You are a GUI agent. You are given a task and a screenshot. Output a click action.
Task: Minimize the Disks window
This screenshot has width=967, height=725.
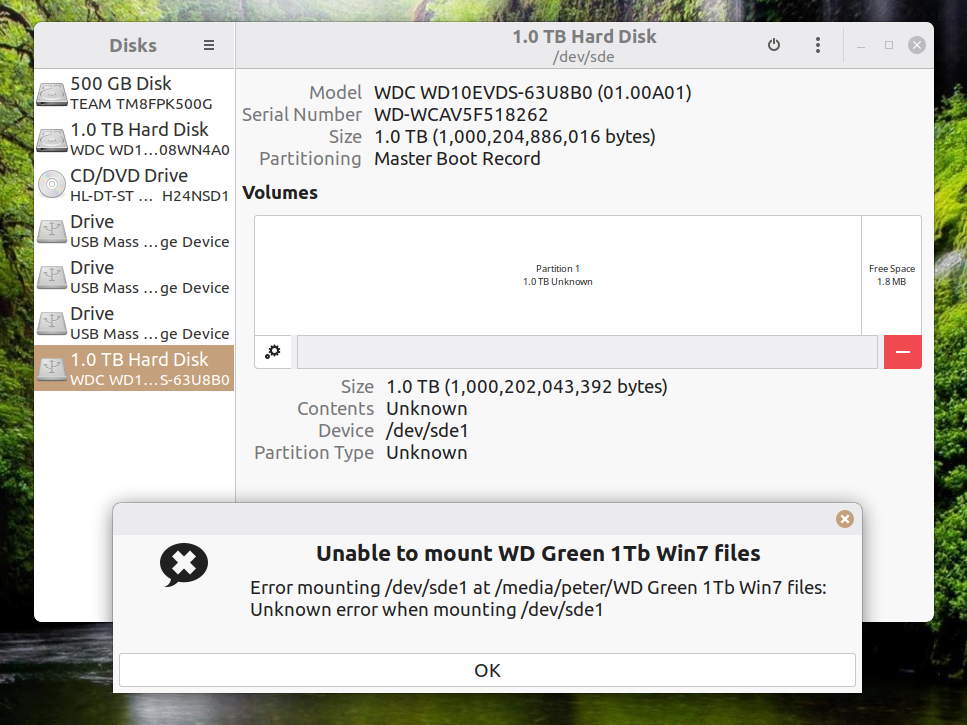click(862, 45)
